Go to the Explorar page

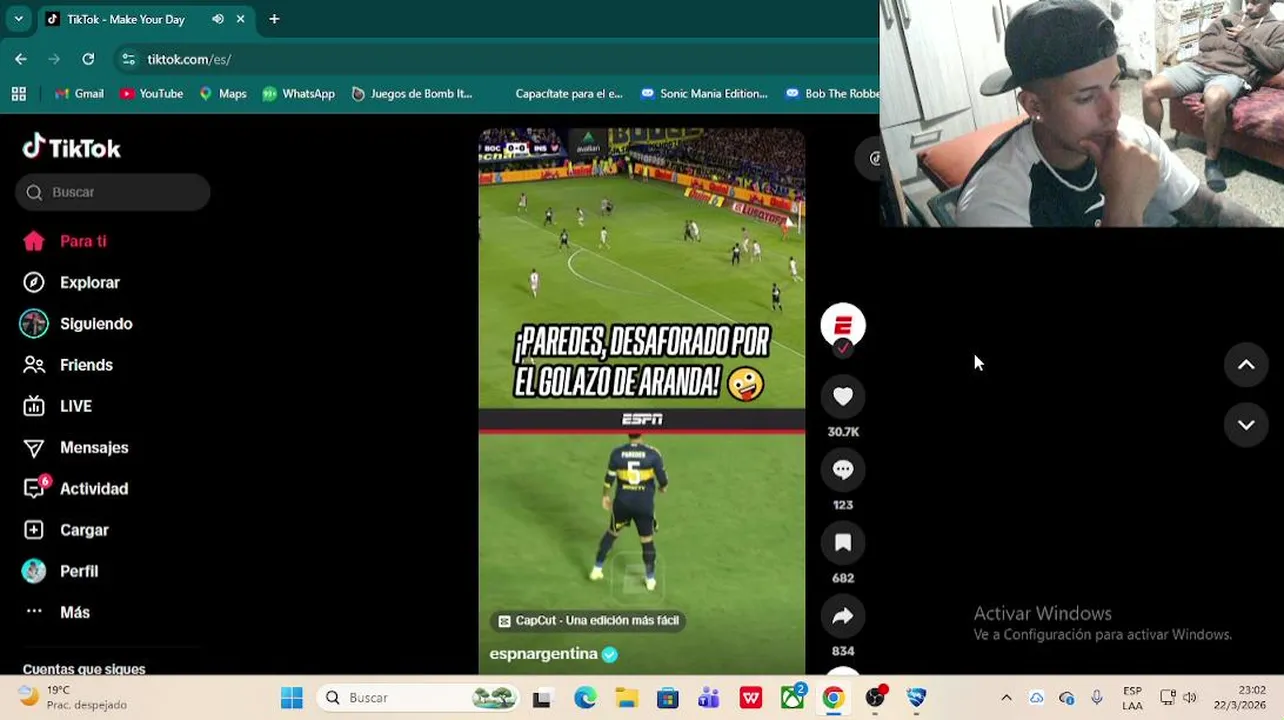click(72, 282)
